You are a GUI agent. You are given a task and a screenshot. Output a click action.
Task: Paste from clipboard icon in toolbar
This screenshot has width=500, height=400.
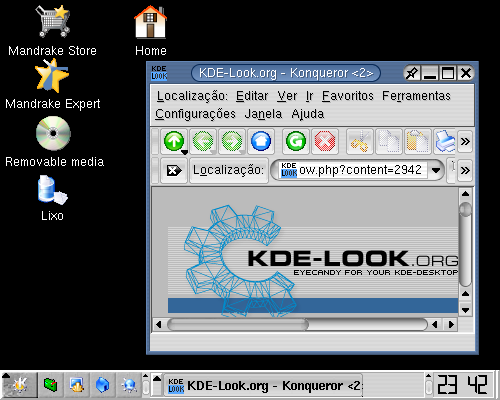point(418,141)
